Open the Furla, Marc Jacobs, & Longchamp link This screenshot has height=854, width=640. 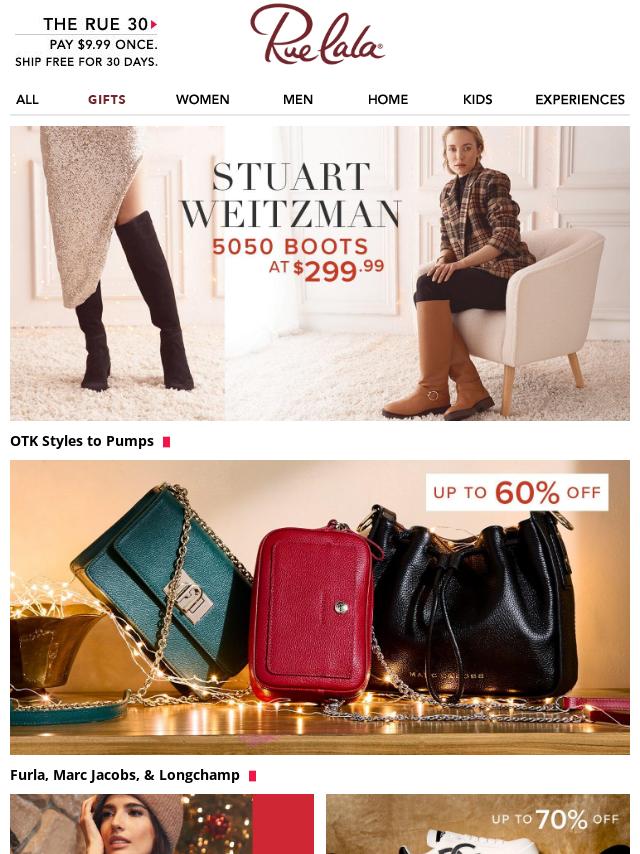click(x=125, y=775)
